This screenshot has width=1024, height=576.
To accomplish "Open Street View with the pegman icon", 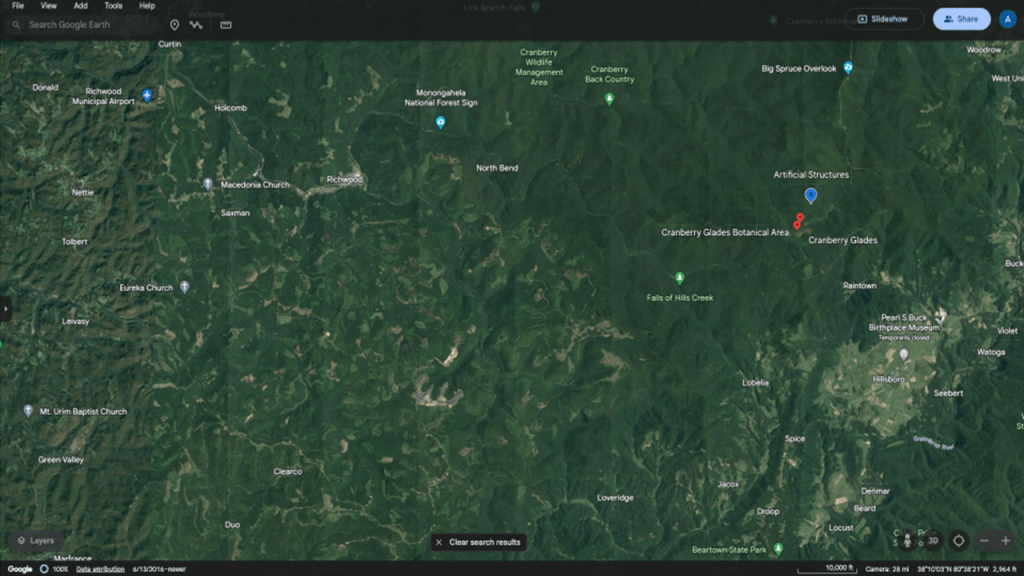I will (908, 540).
